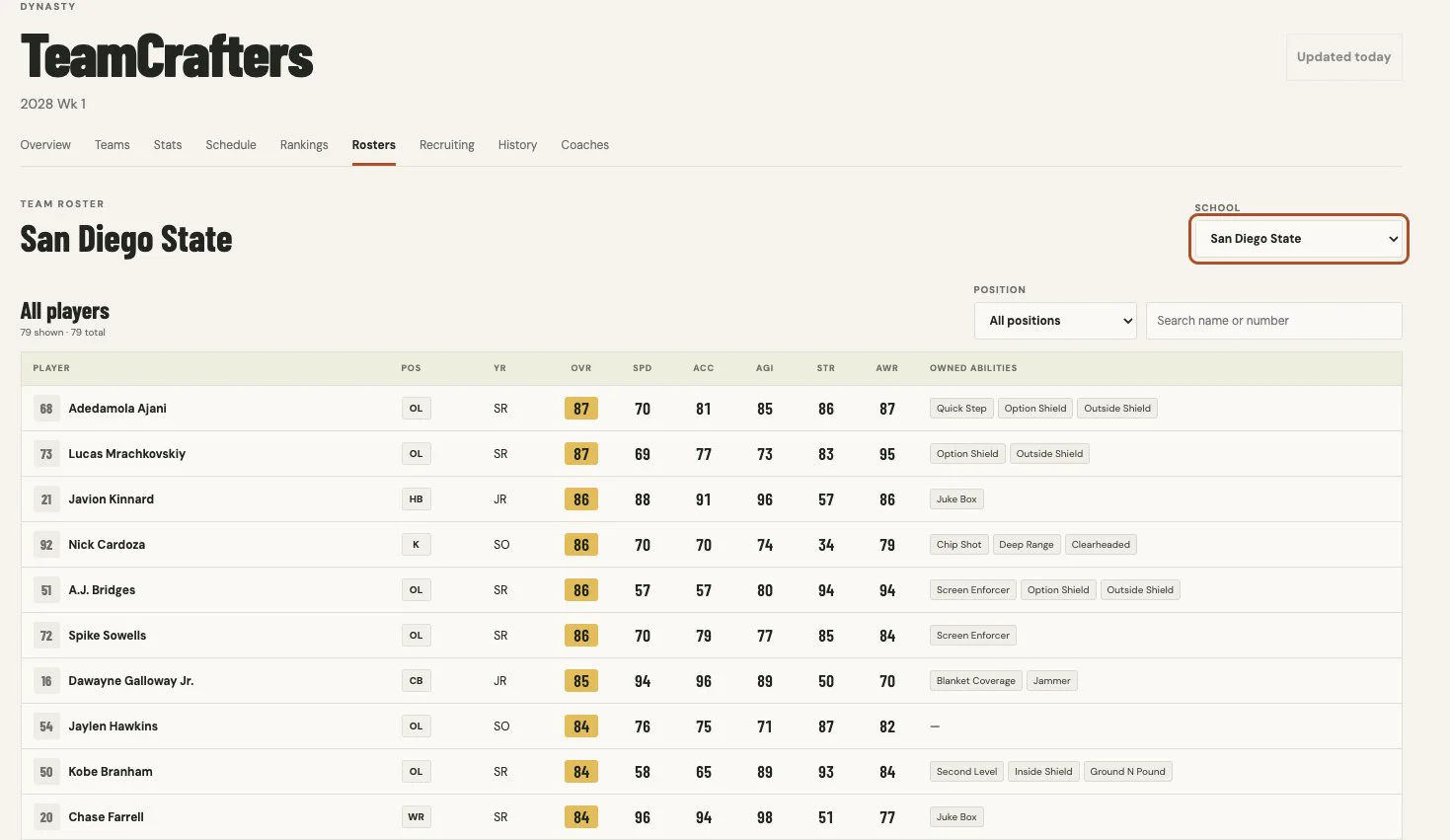Click the Chip Shot ability tag
The image size is (1450, 840).
pos(959,545)
